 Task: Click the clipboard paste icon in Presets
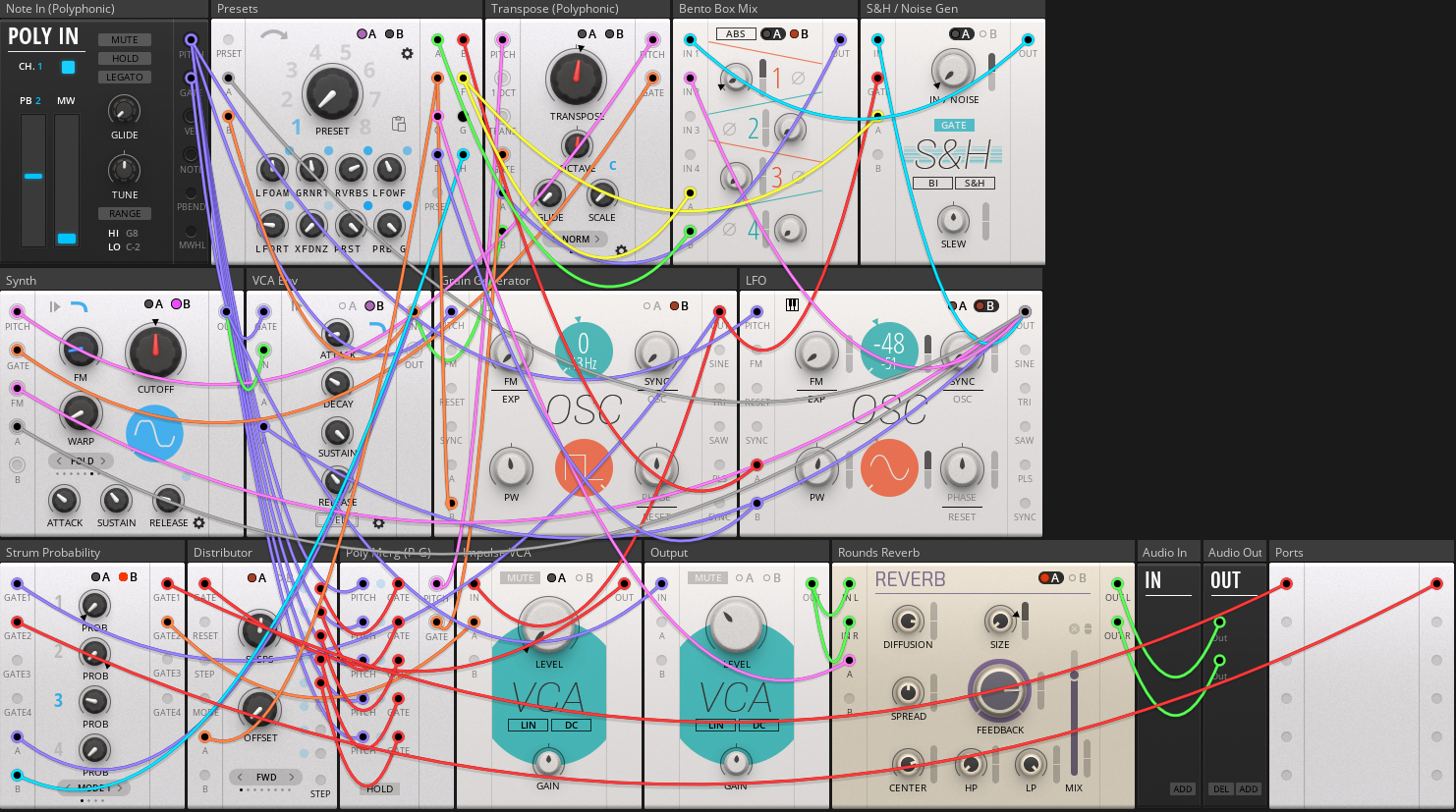point(399,124)
